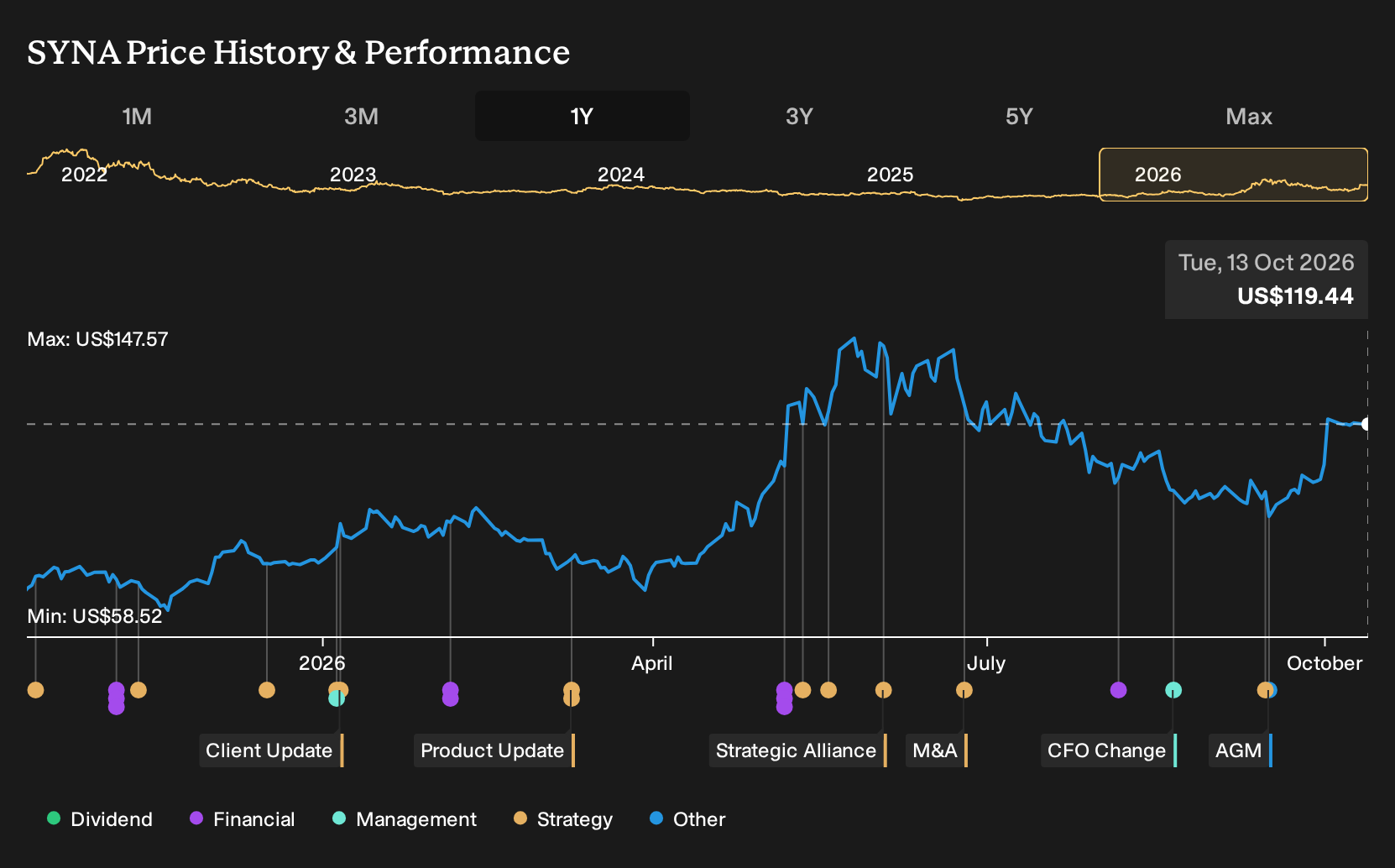Click the SYNA Price History & Performance heading
1395x868 pixels.
(x=299, y=52)
